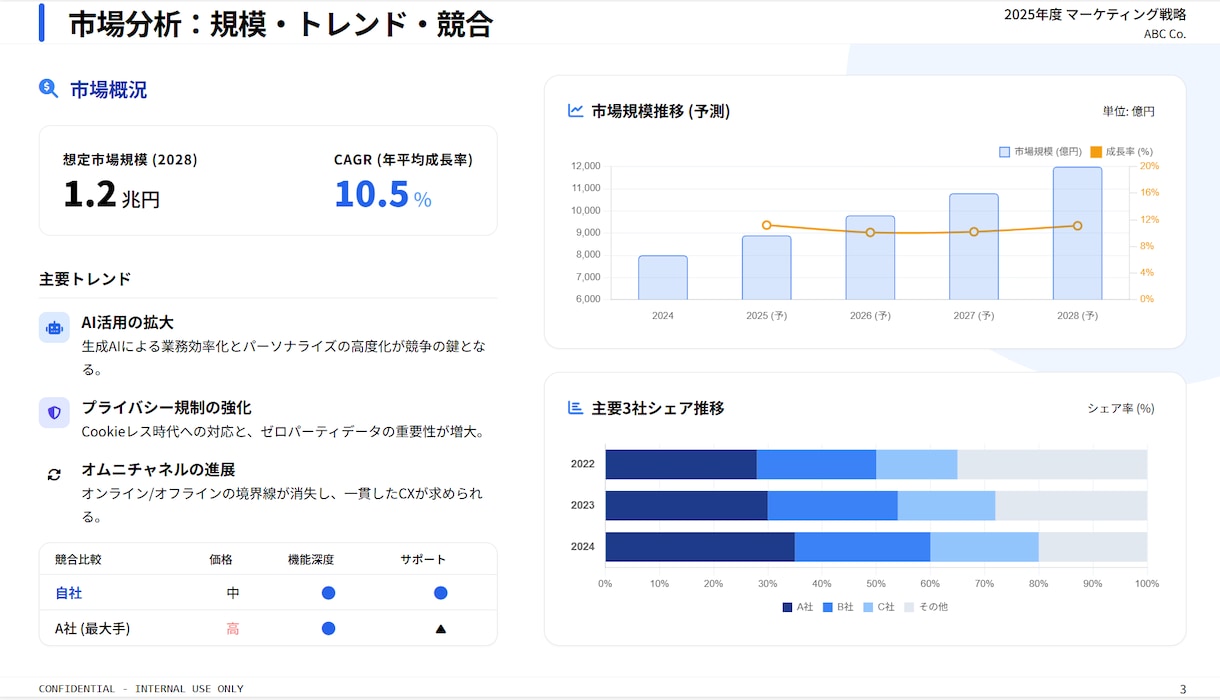Click the B社 segment of the 2023 bar
Viewport: 1220px width, 700px height.
[833, 505]
